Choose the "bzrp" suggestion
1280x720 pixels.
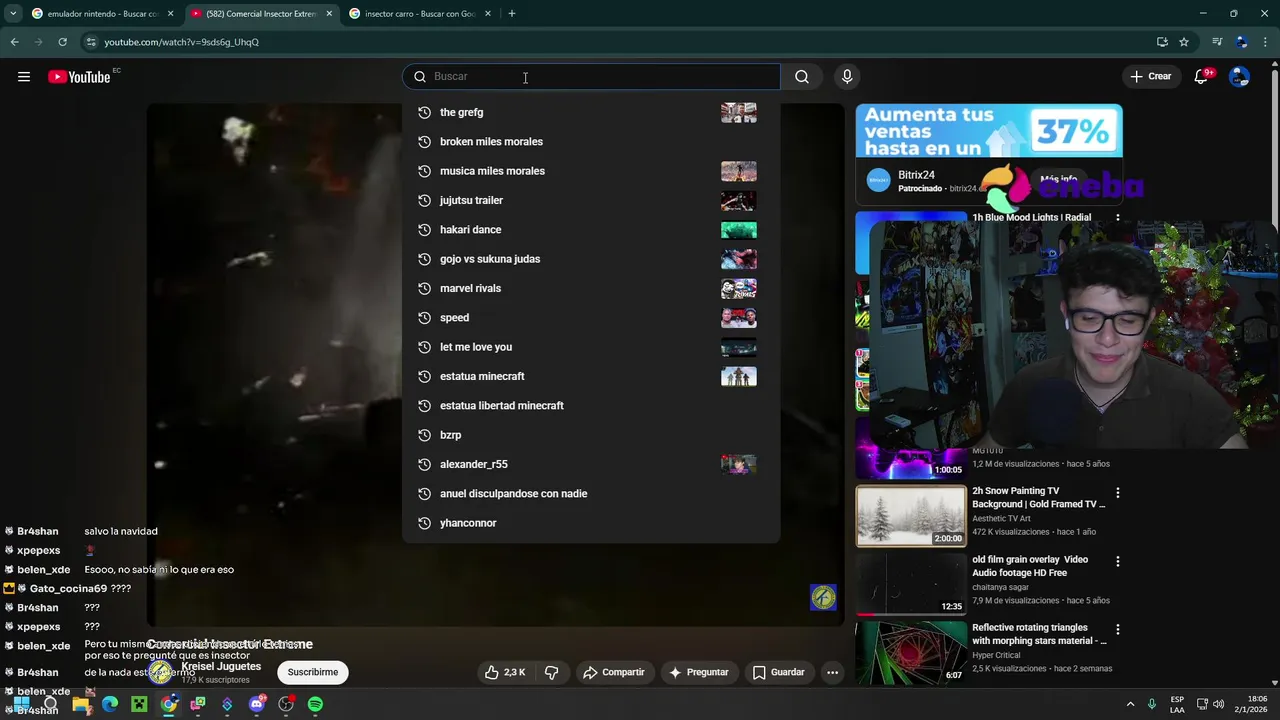point(591,435)
